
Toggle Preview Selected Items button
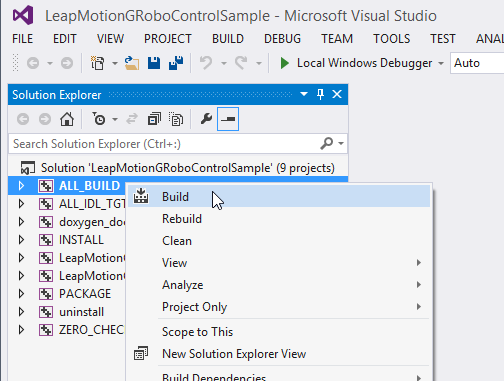click(x=228, y=119)
